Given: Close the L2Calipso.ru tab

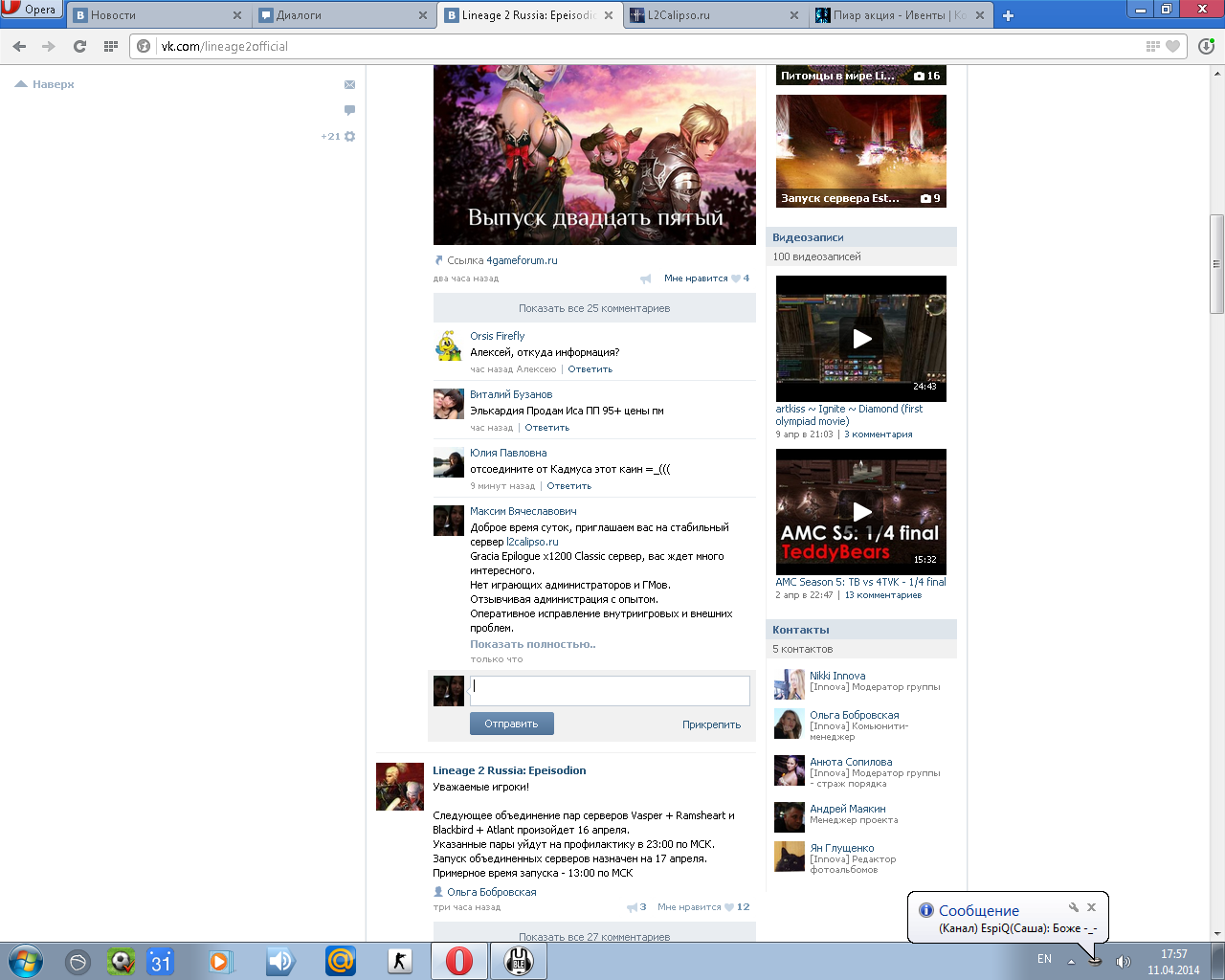Looking at the screenshot, I should click(x=794, y=15).
